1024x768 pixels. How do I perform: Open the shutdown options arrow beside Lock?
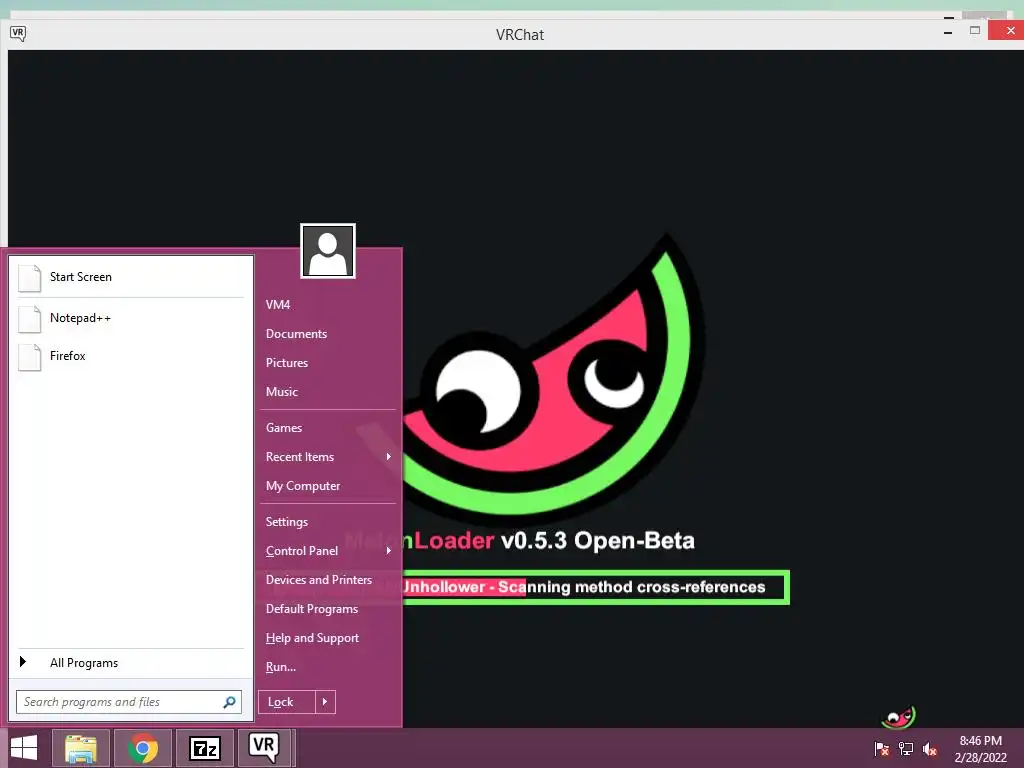pos(325,702)
